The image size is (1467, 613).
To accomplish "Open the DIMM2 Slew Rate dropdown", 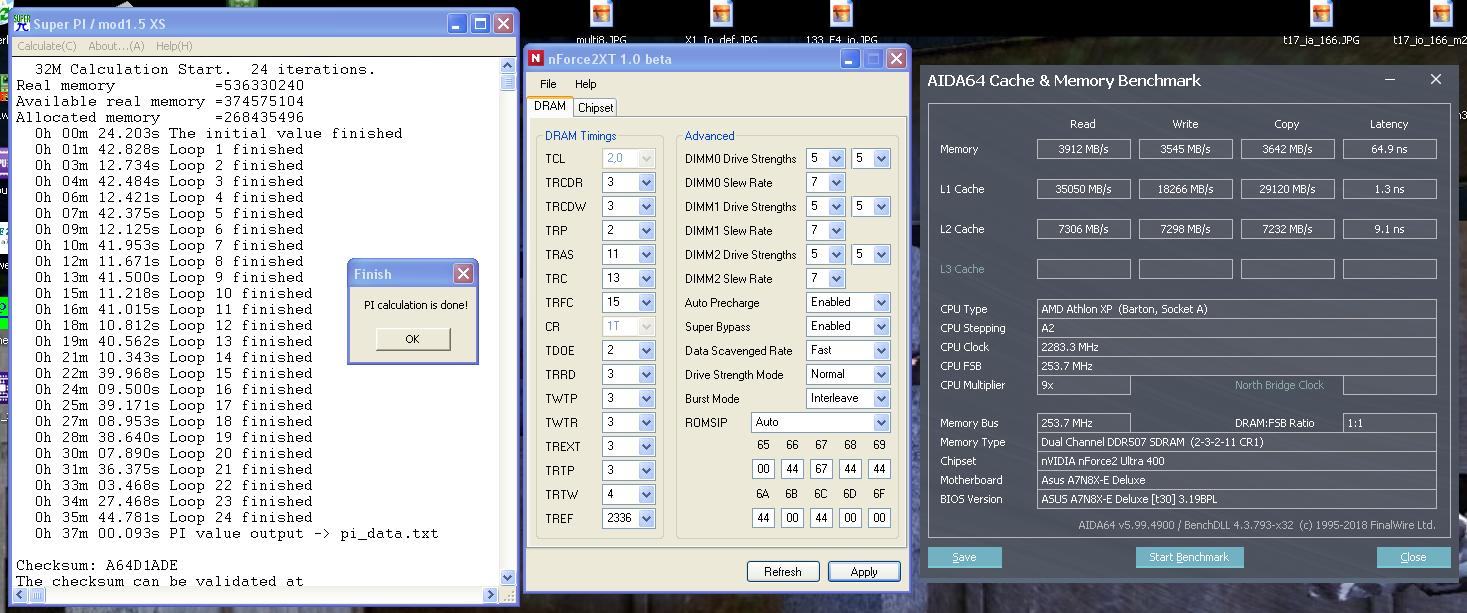I will tap(836, 279).
